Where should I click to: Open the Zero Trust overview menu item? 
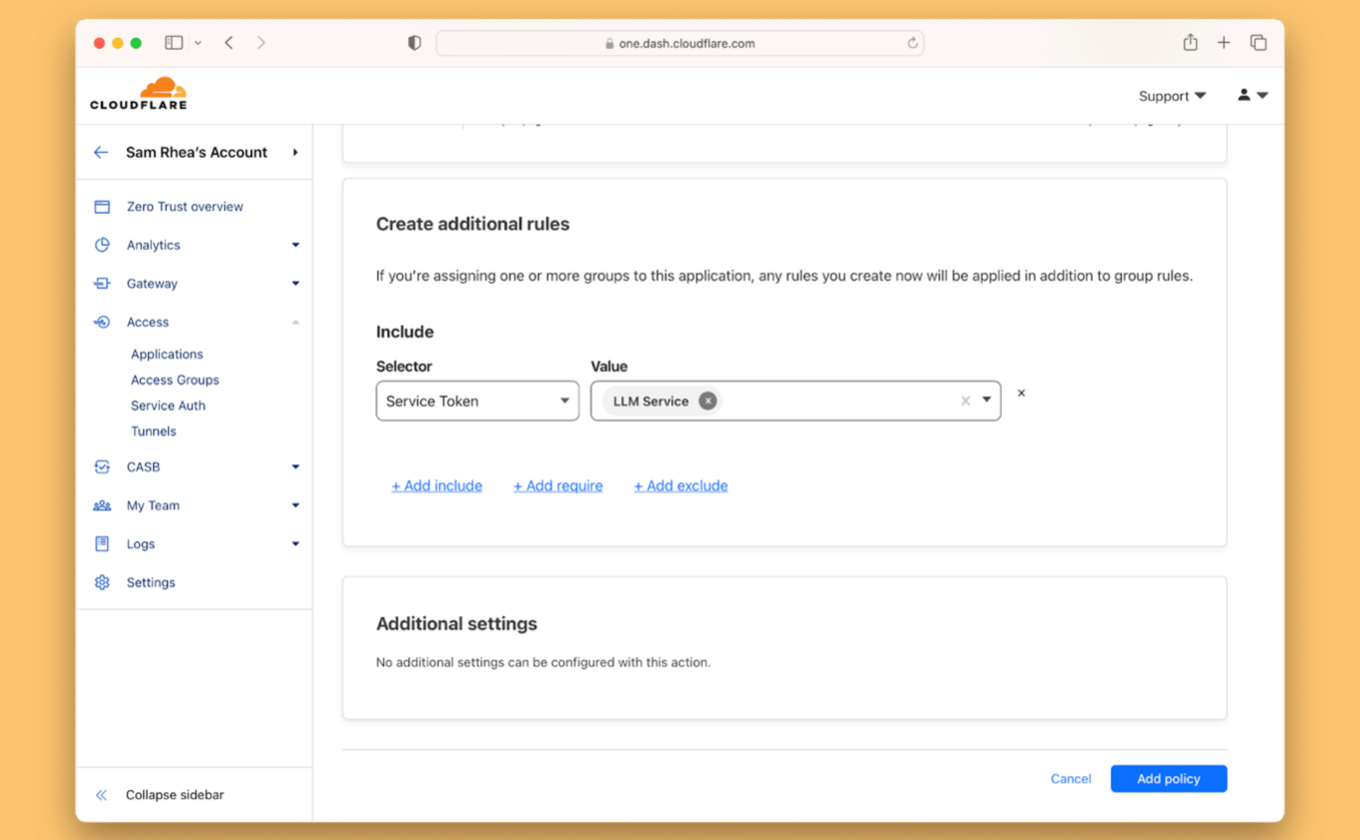click(x=185, y=207)
